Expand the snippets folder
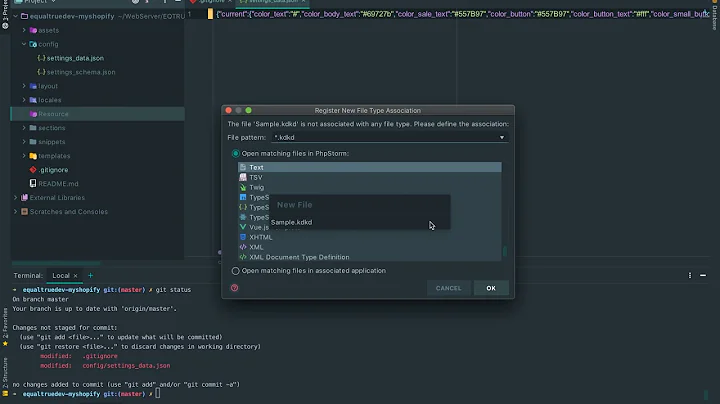Image resolution: width=720 pixels, height=404 pixels. click(24, 142)
